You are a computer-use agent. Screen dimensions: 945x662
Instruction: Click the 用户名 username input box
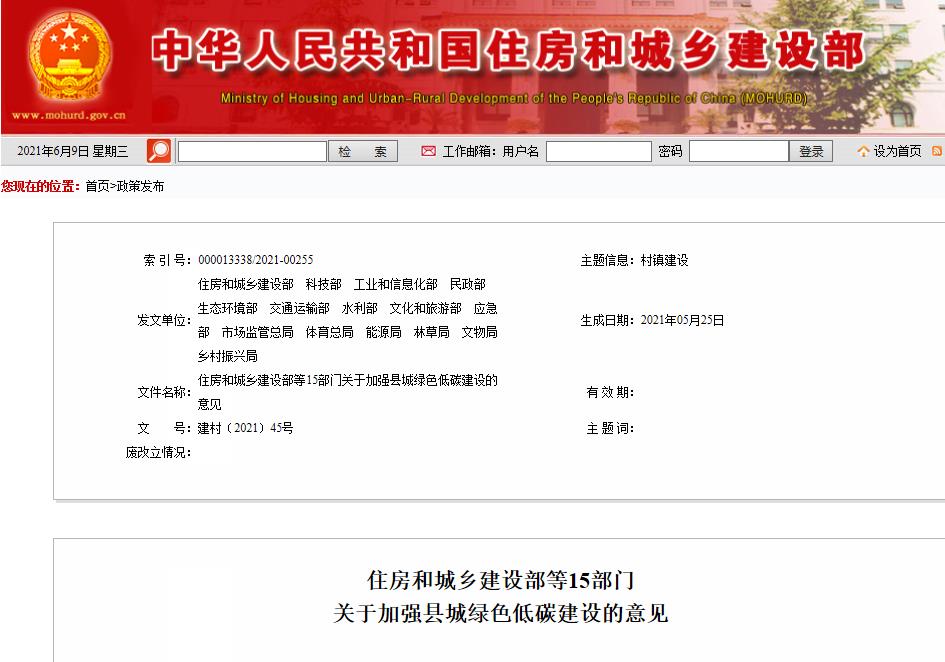point(598,151)
